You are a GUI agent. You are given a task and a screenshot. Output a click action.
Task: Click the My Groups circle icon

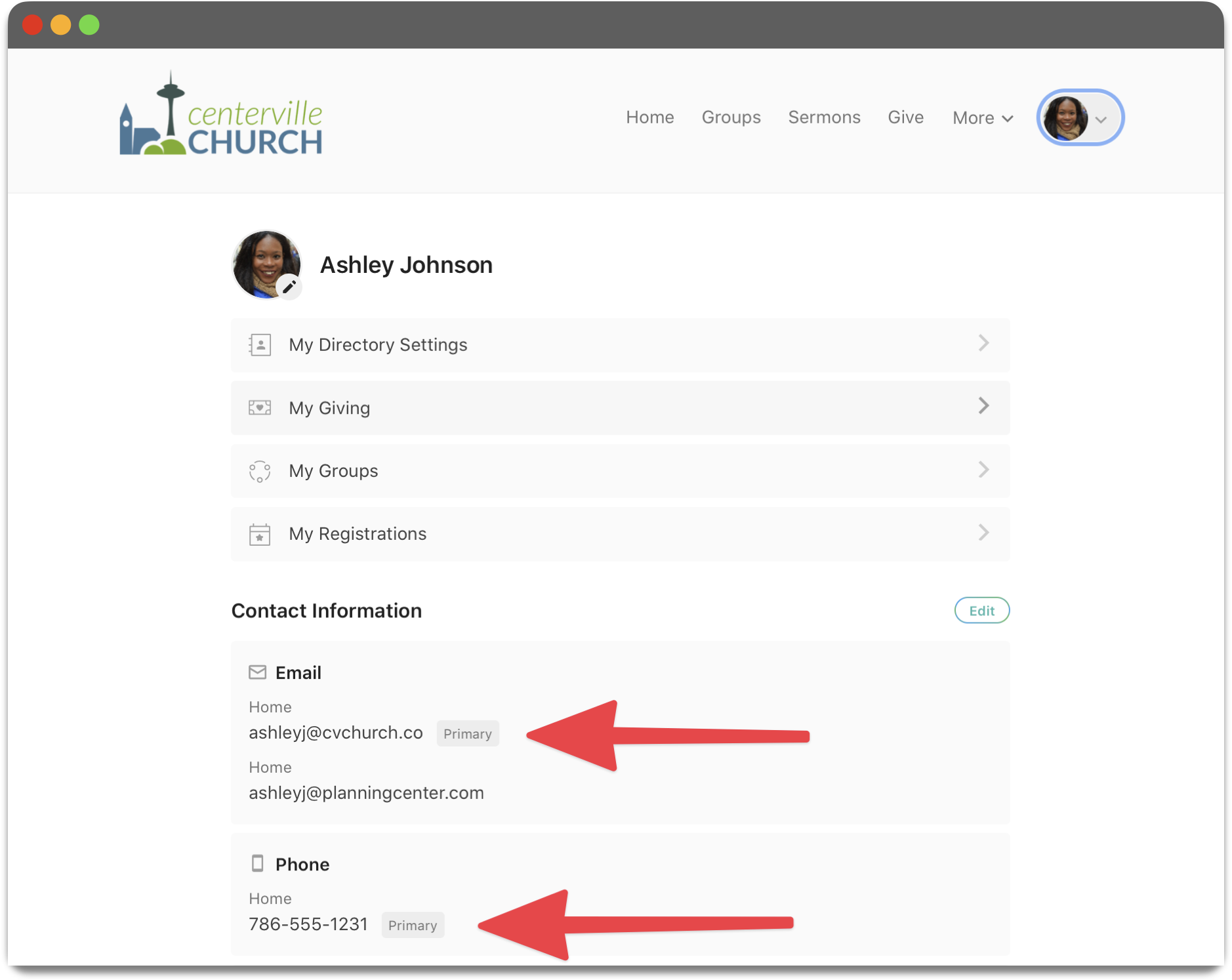click(x=260, y=471)
